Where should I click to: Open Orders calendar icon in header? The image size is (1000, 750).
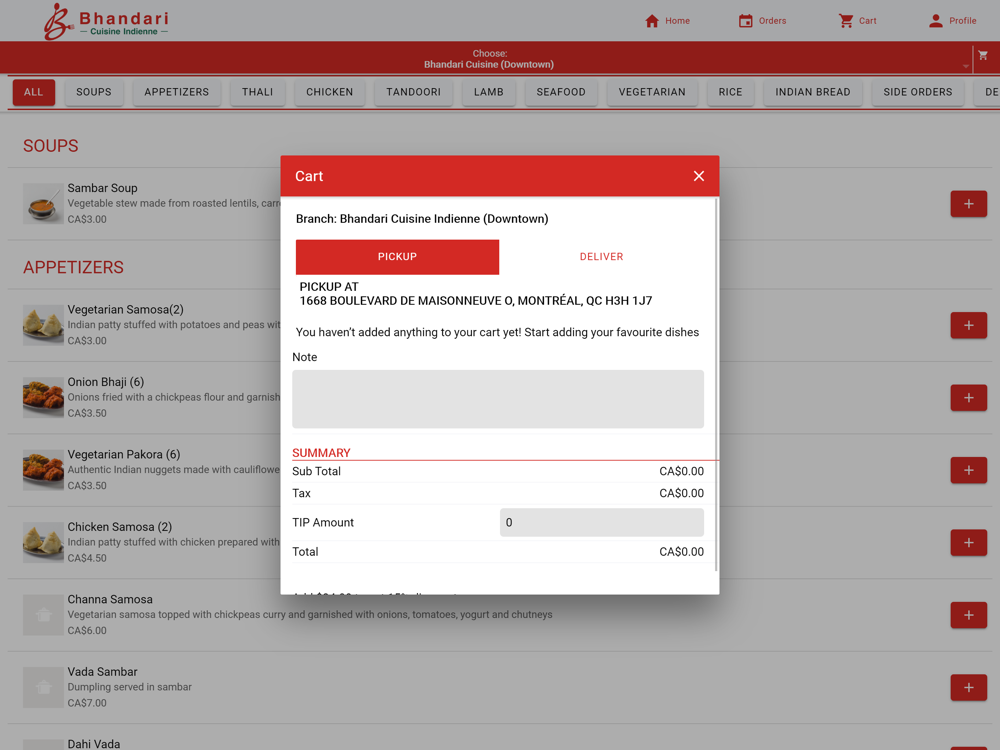pyautogui.click(x=745, y=21)
